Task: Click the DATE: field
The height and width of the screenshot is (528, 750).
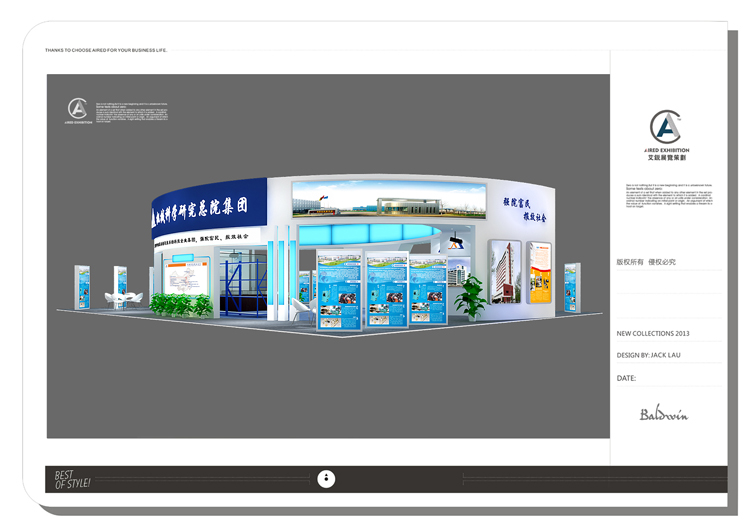Action: coord(627,378)
